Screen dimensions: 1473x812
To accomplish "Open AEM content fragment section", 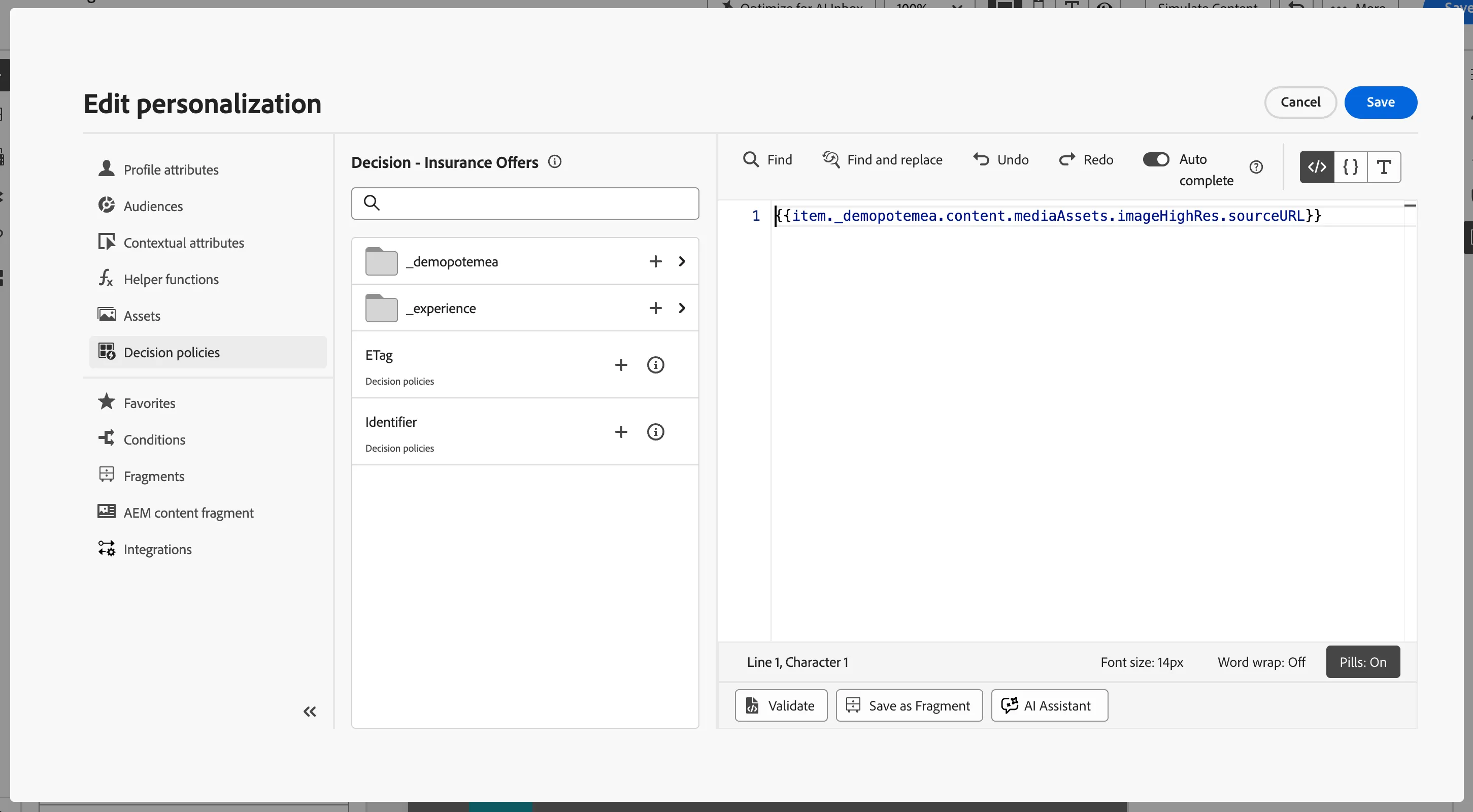I will (x=208, y=513).
